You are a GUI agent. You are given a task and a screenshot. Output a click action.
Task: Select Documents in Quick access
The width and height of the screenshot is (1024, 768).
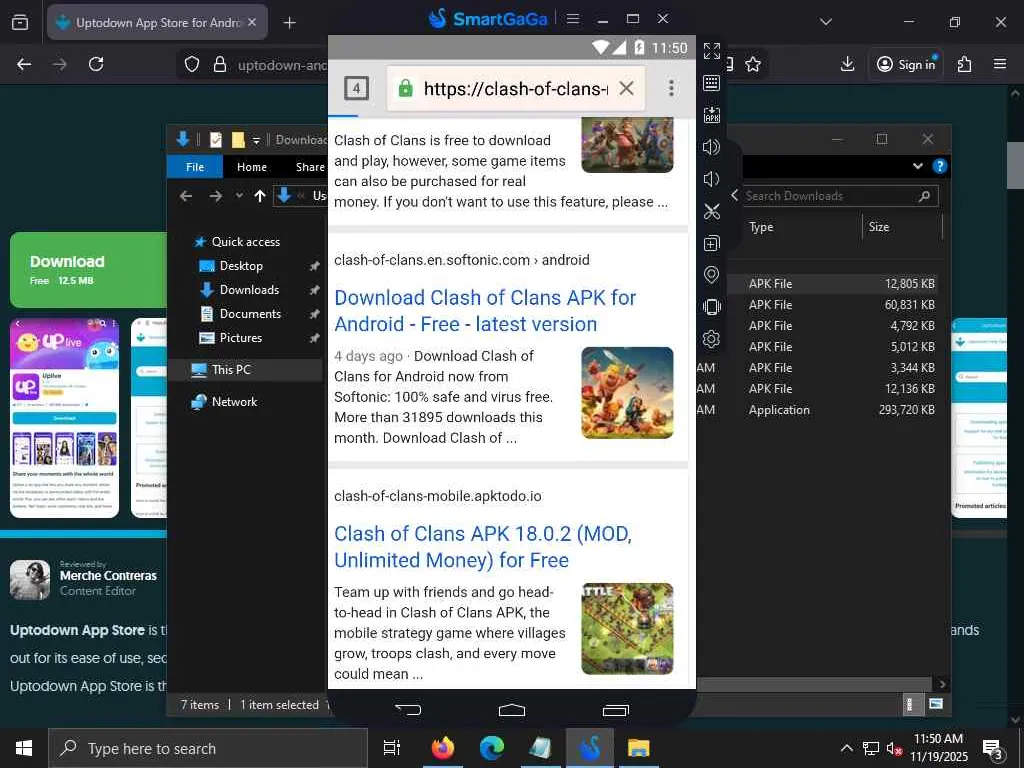click(x=250, y=314)
